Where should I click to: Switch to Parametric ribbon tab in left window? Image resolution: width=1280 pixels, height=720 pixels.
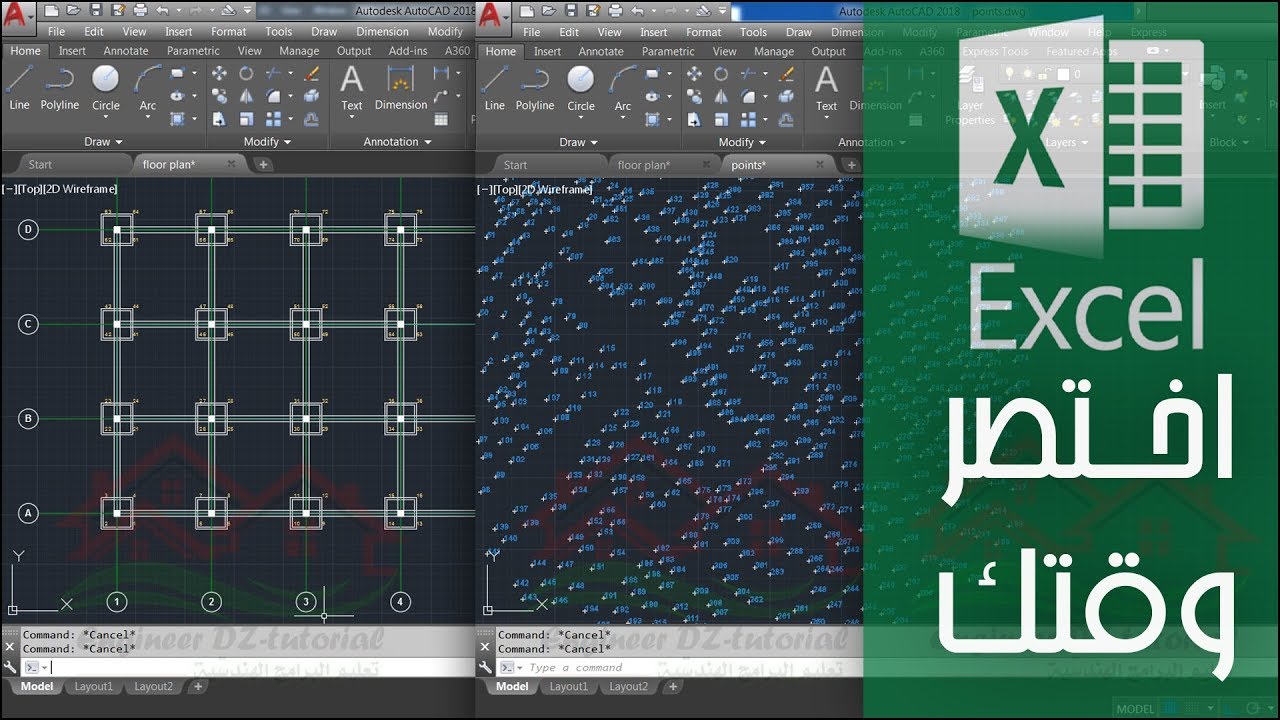[193, 51]
